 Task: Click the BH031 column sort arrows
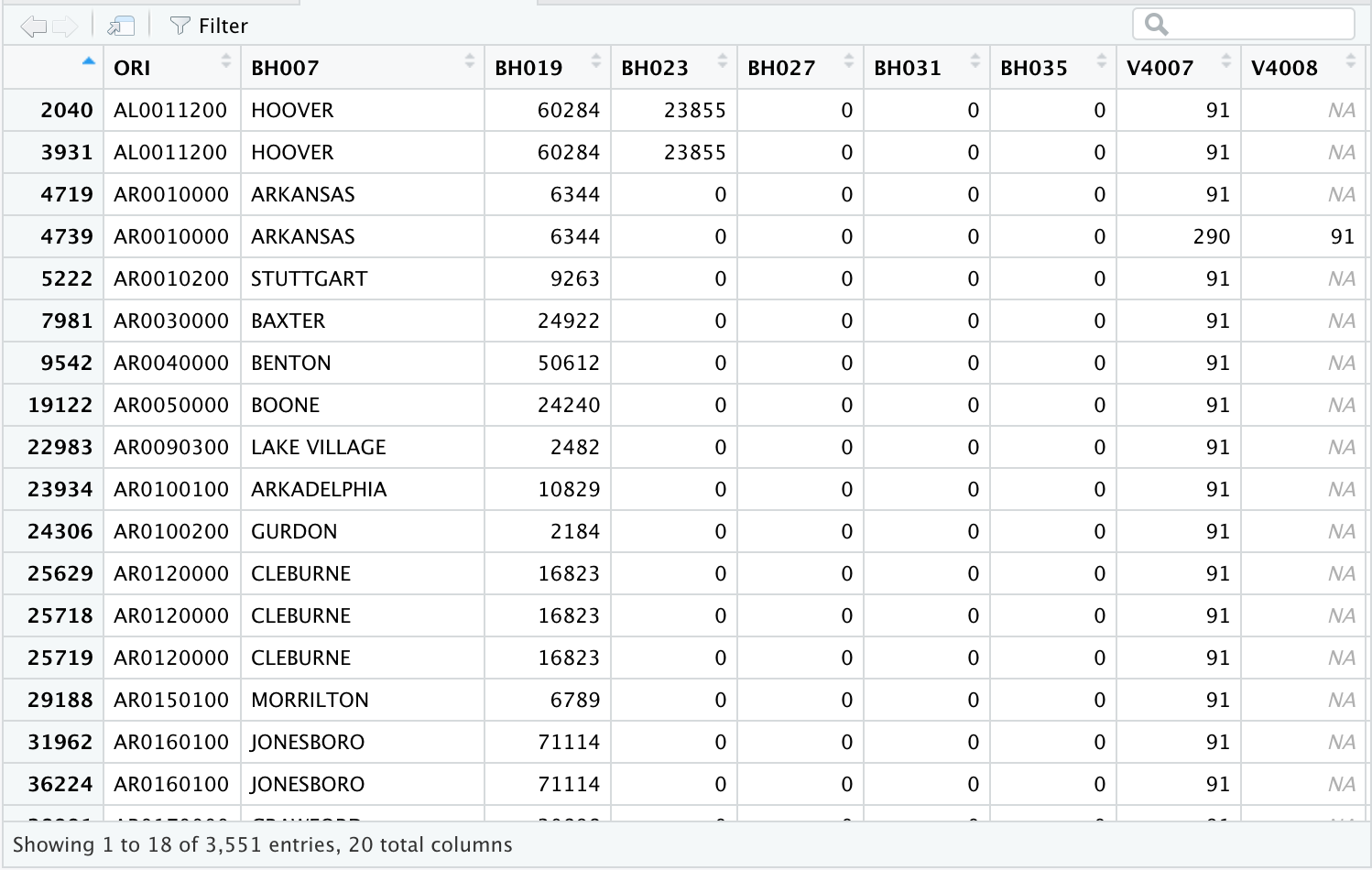tap(975, 61)
